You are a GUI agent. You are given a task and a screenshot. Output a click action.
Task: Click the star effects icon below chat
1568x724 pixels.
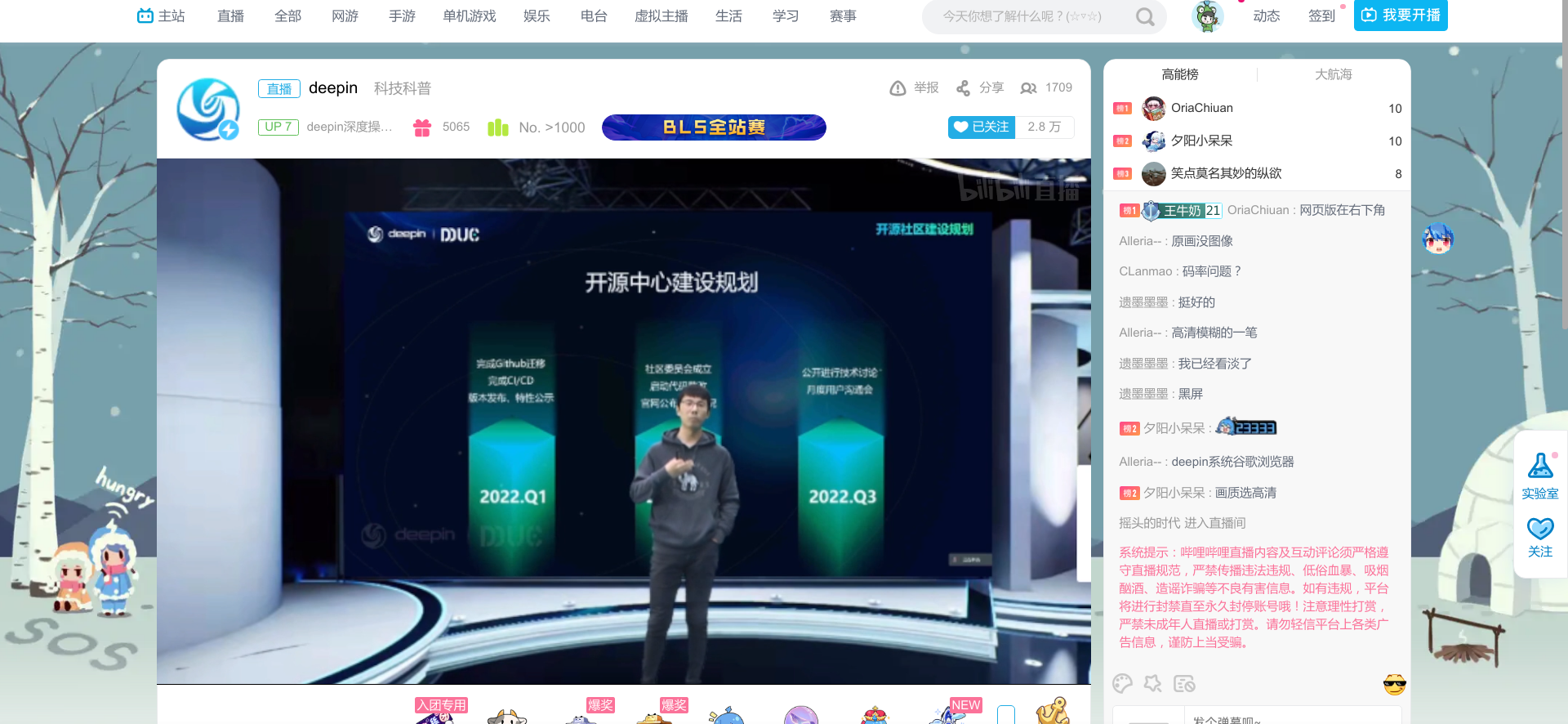[x=1153, y=683]
